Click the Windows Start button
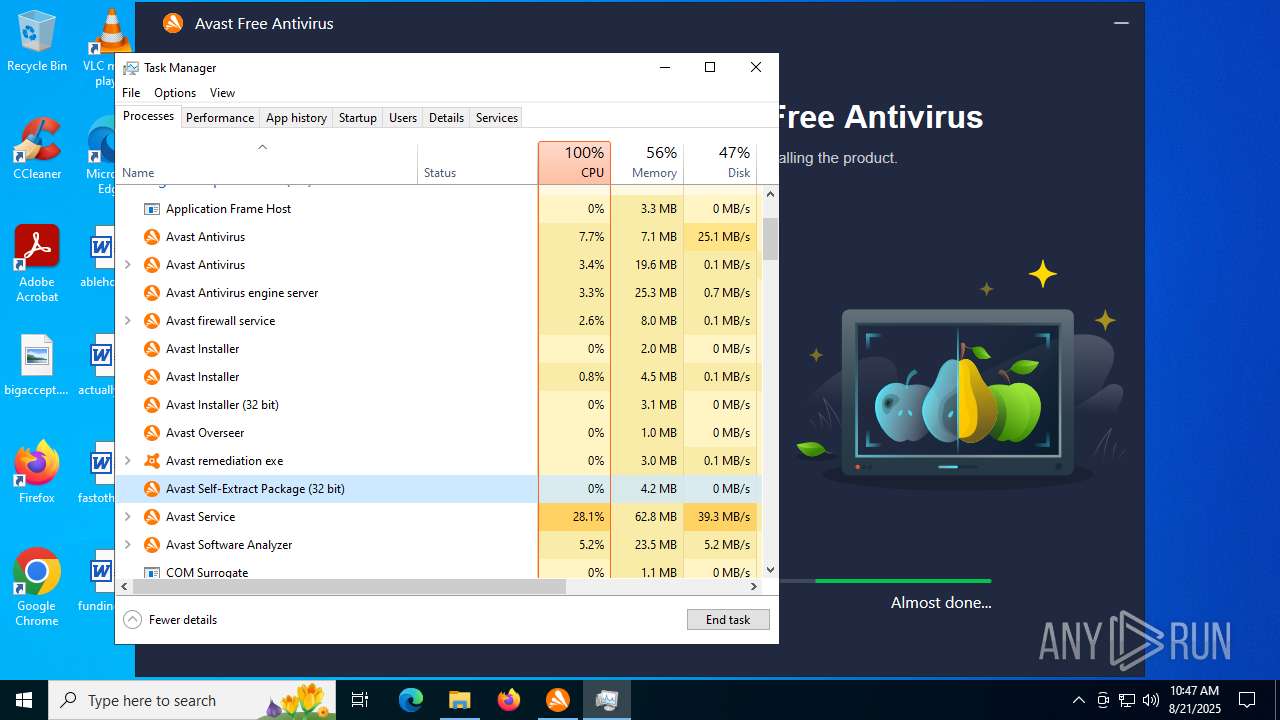The image size is (1280, 720). pyautogui.click(x=24, y=700)
